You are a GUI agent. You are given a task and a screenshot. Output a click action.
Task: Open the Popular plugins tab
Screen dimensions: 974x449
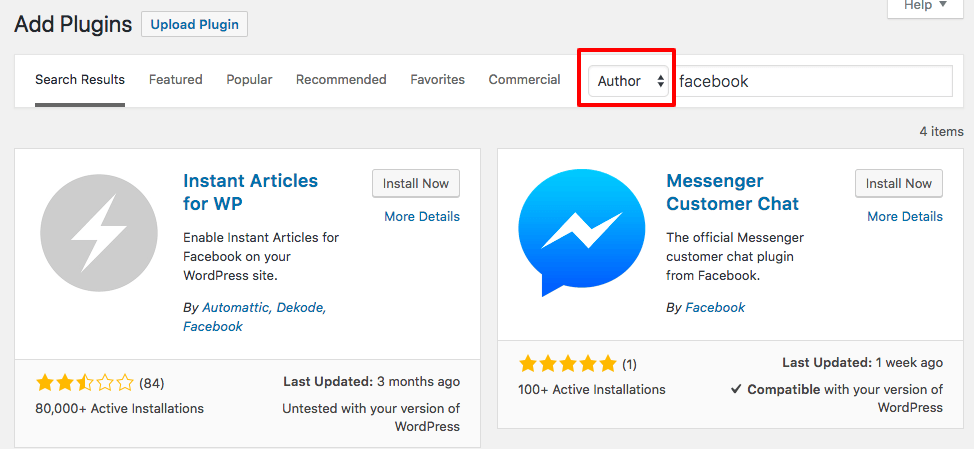[x=249, y=79]
